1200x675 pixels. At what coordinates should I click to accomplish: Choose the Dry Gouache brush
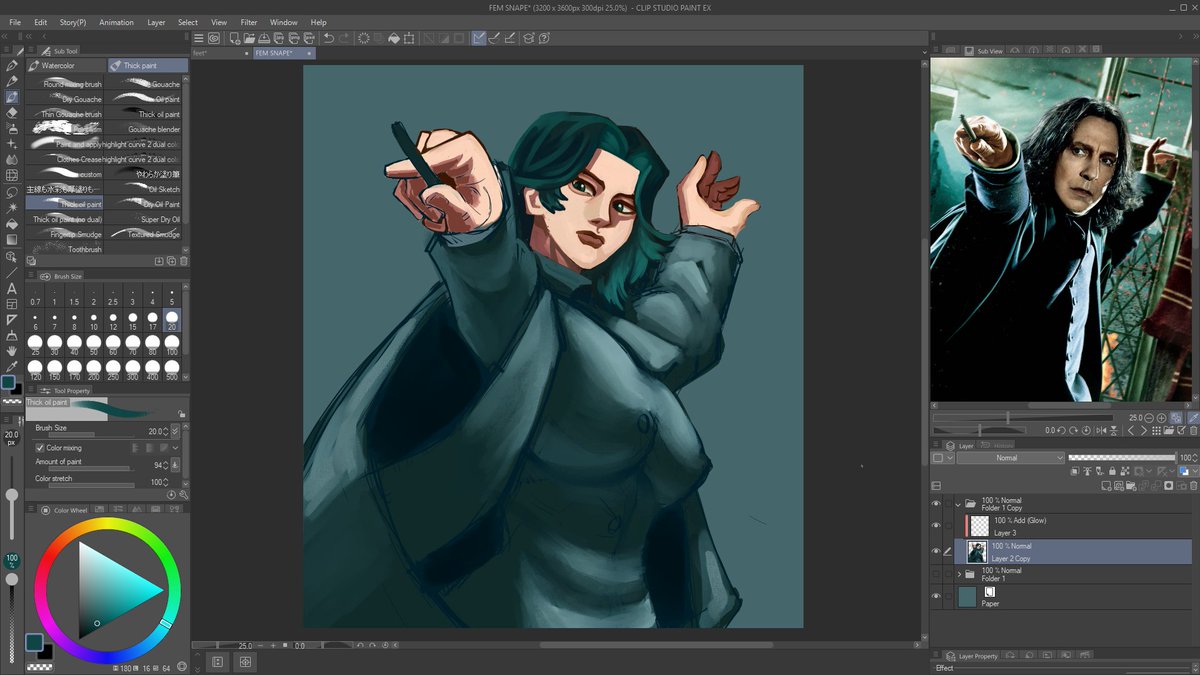coord(66,99)
